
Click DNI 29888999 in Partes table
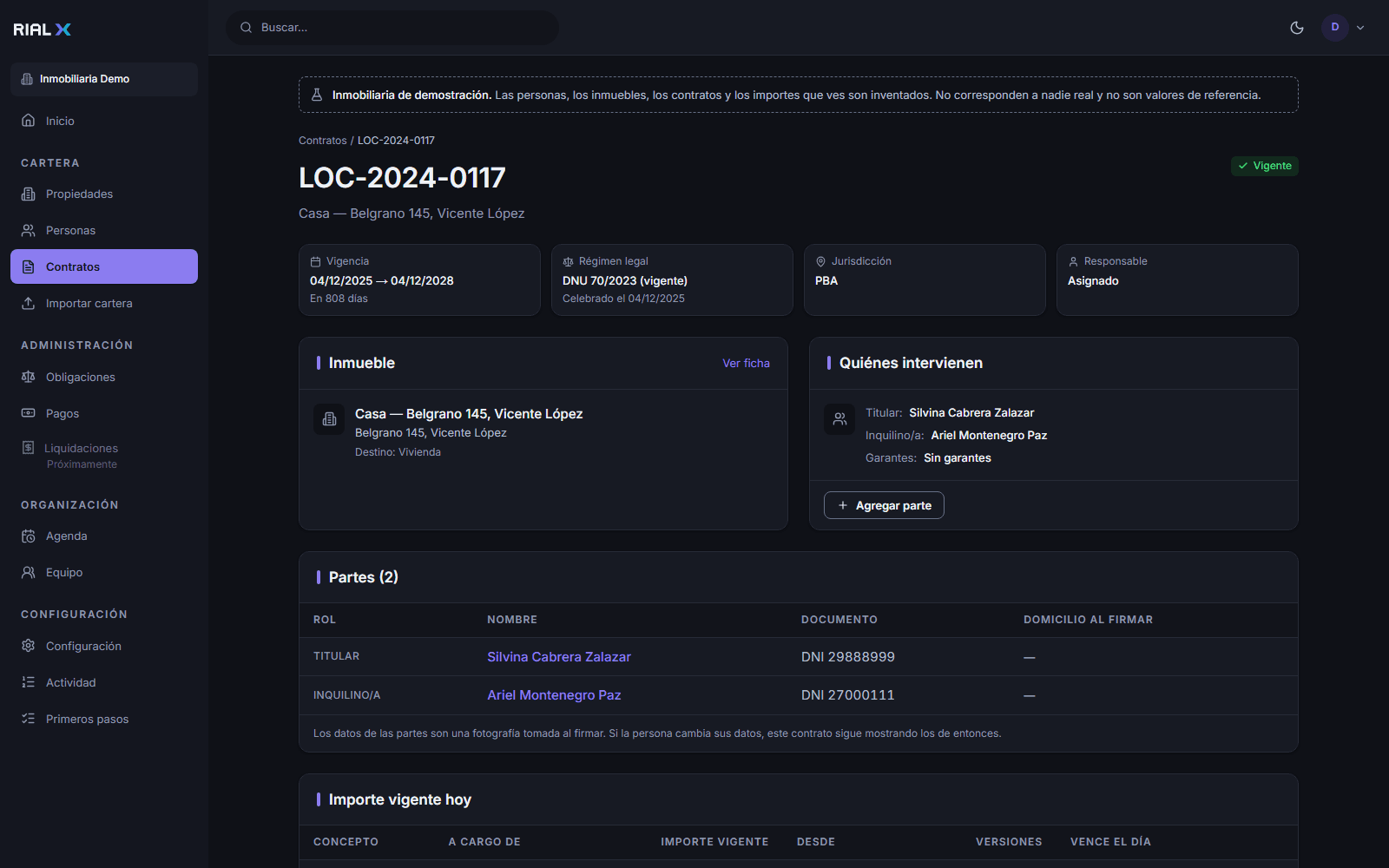coord(848,657)
